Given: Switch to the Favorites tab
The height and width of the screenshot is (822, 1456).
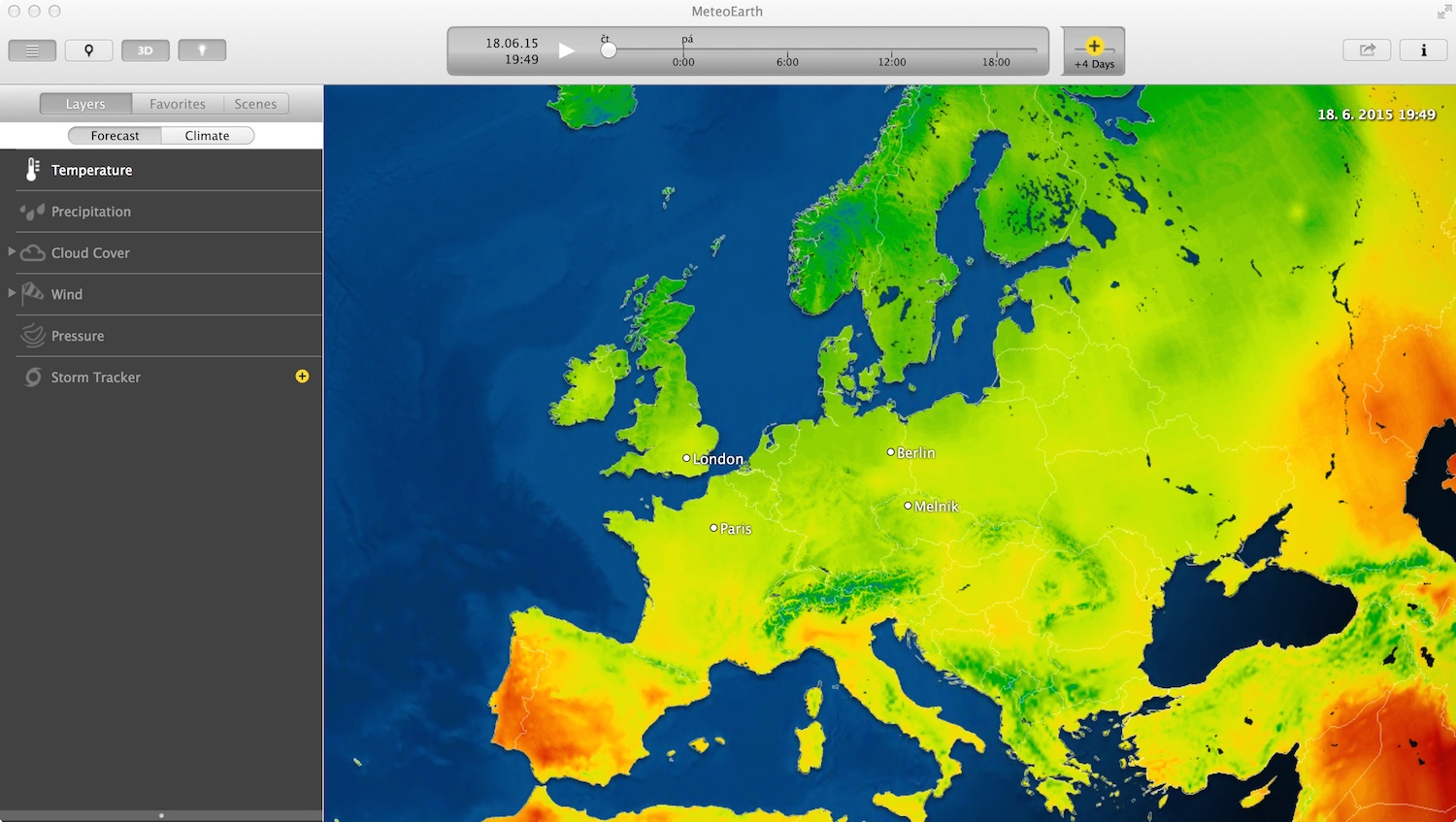Looking at the screenshot, I should [x=178, y=104].
